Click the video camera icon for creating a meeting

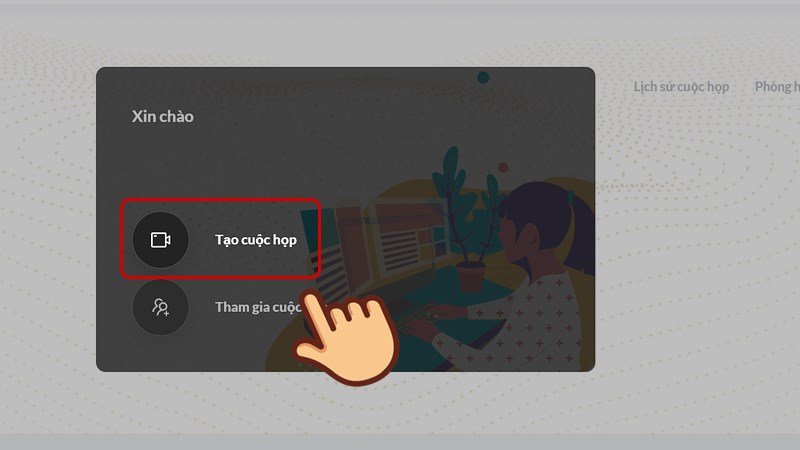coord(160,240)
